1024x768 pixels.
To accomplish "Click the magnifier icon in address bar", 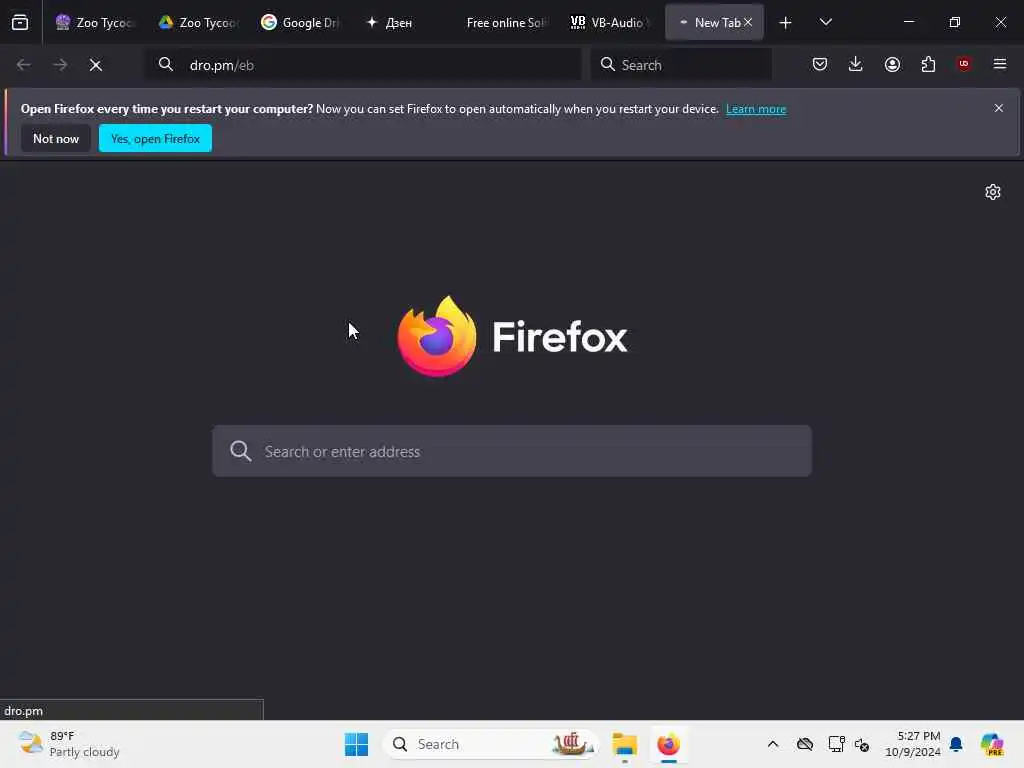I will [165, 64].
